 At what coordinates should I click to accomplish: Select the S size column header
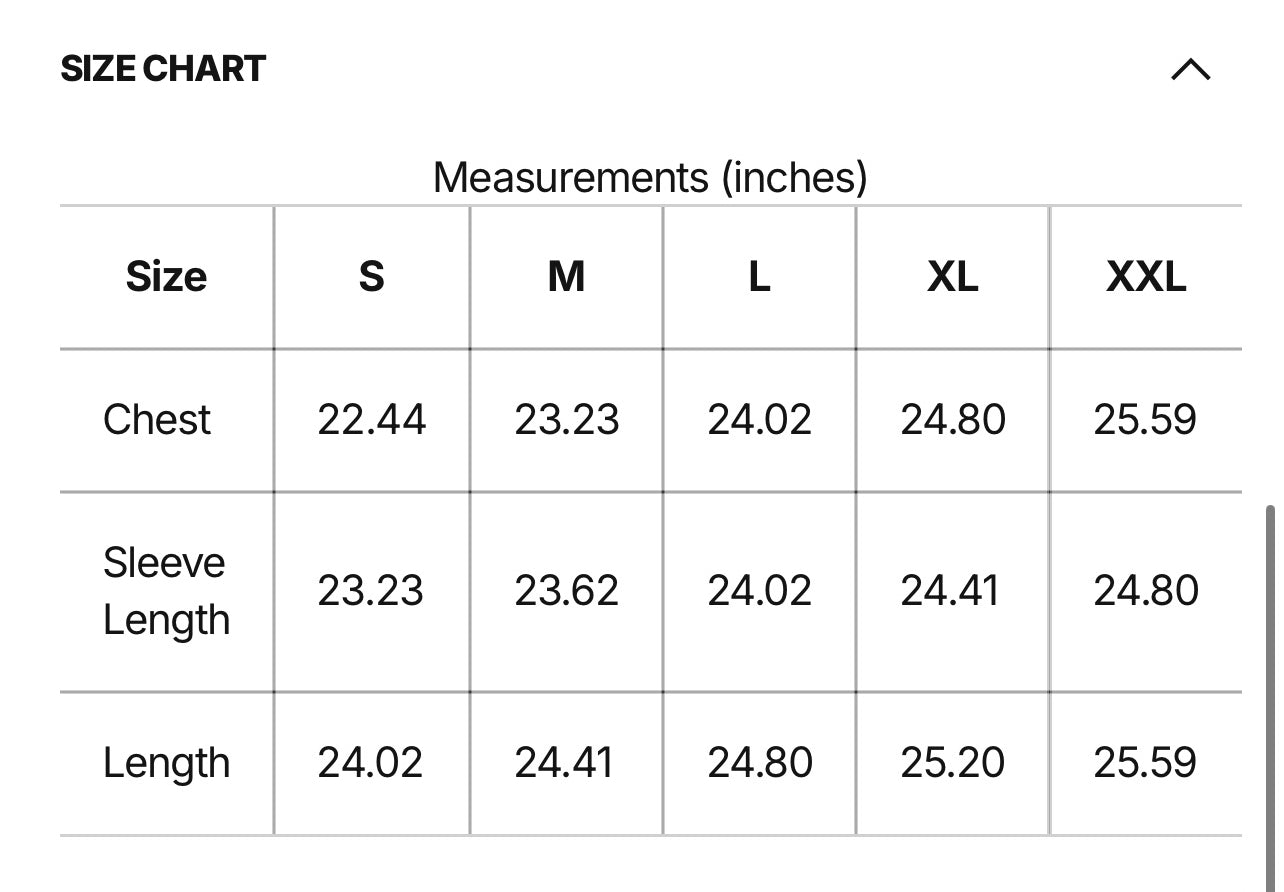pyautogui.click(x=371, y=276)
